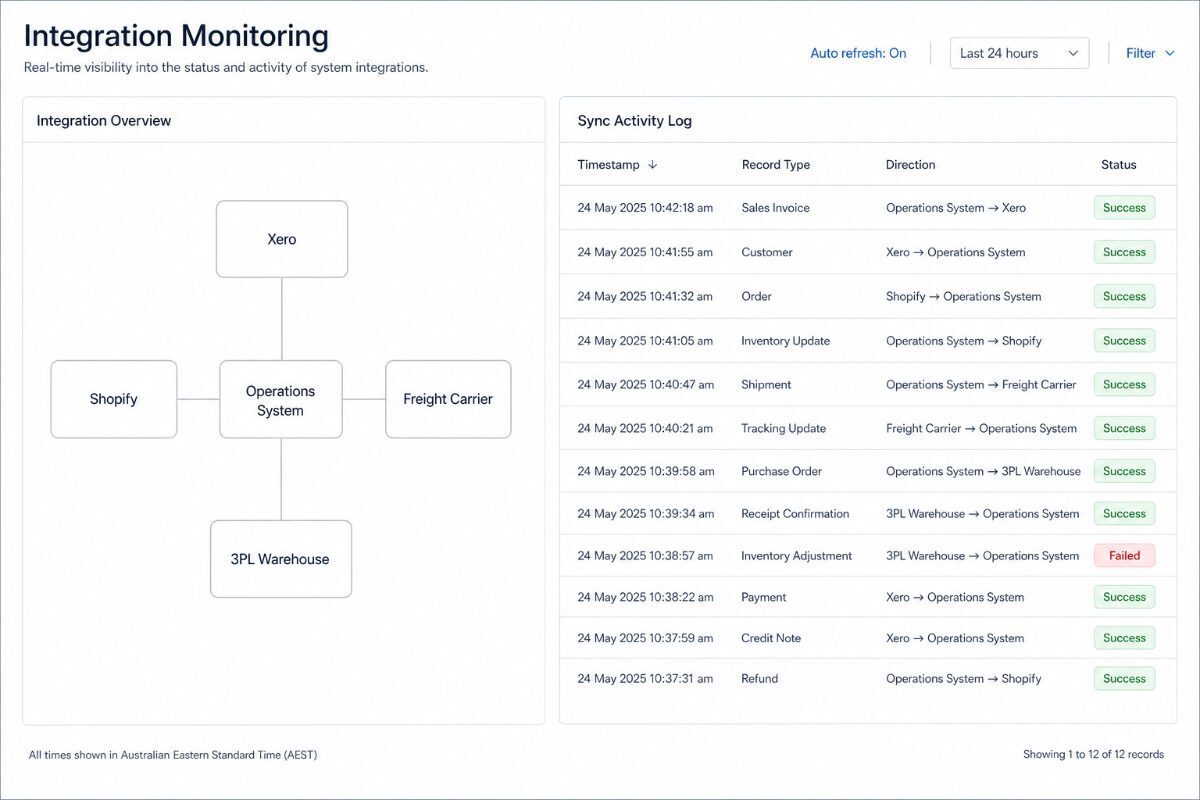Select the Payment record type cell
Screen dimensions: 1200x800
pos(763,597)
